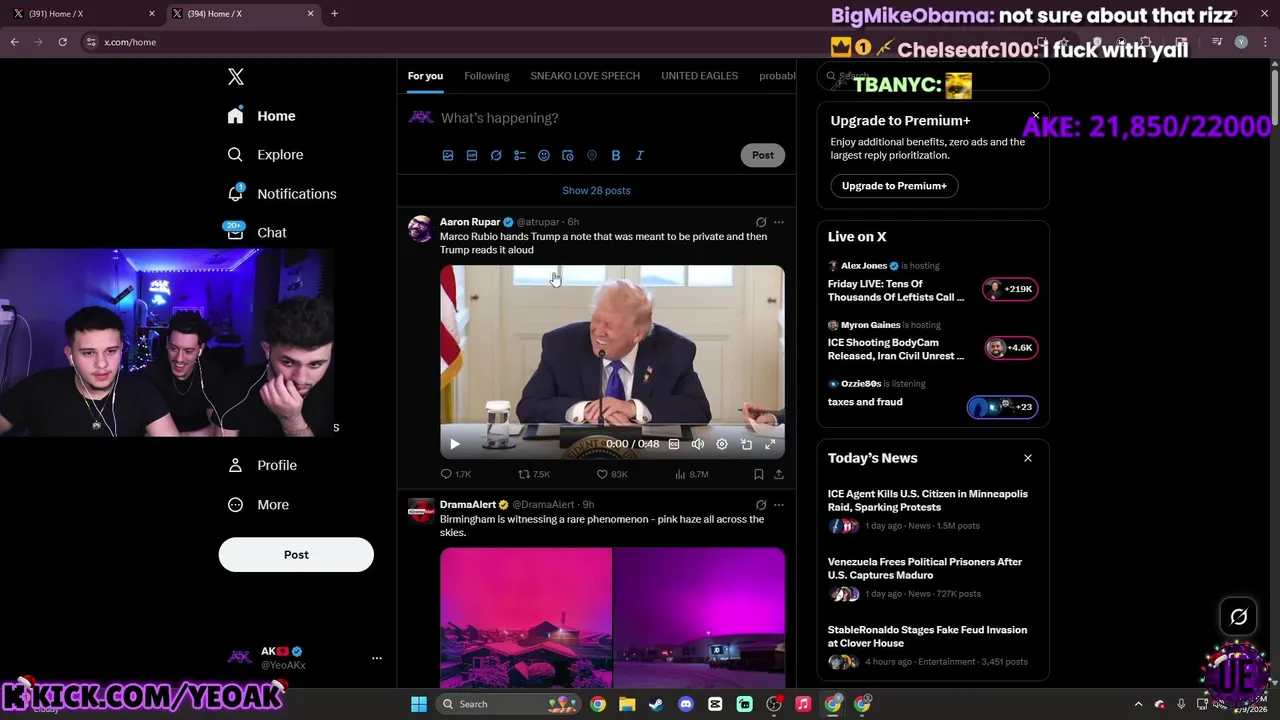Switch to the SNEAKO LOVE SPEECH tab
The image size is (1280, 720).
[x=585, y=76]
